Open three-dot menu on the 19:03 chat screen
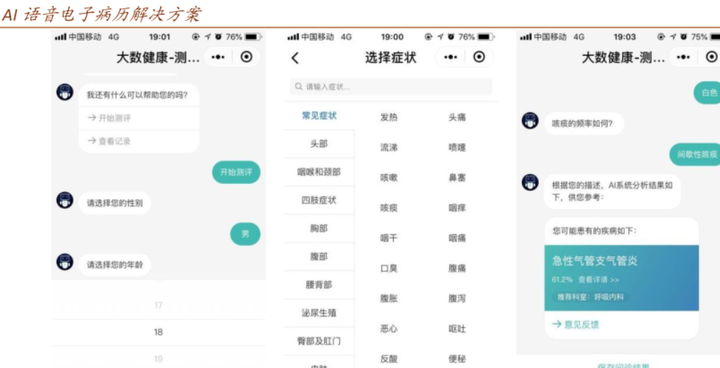Screen dimensions: 720x368 683,57
